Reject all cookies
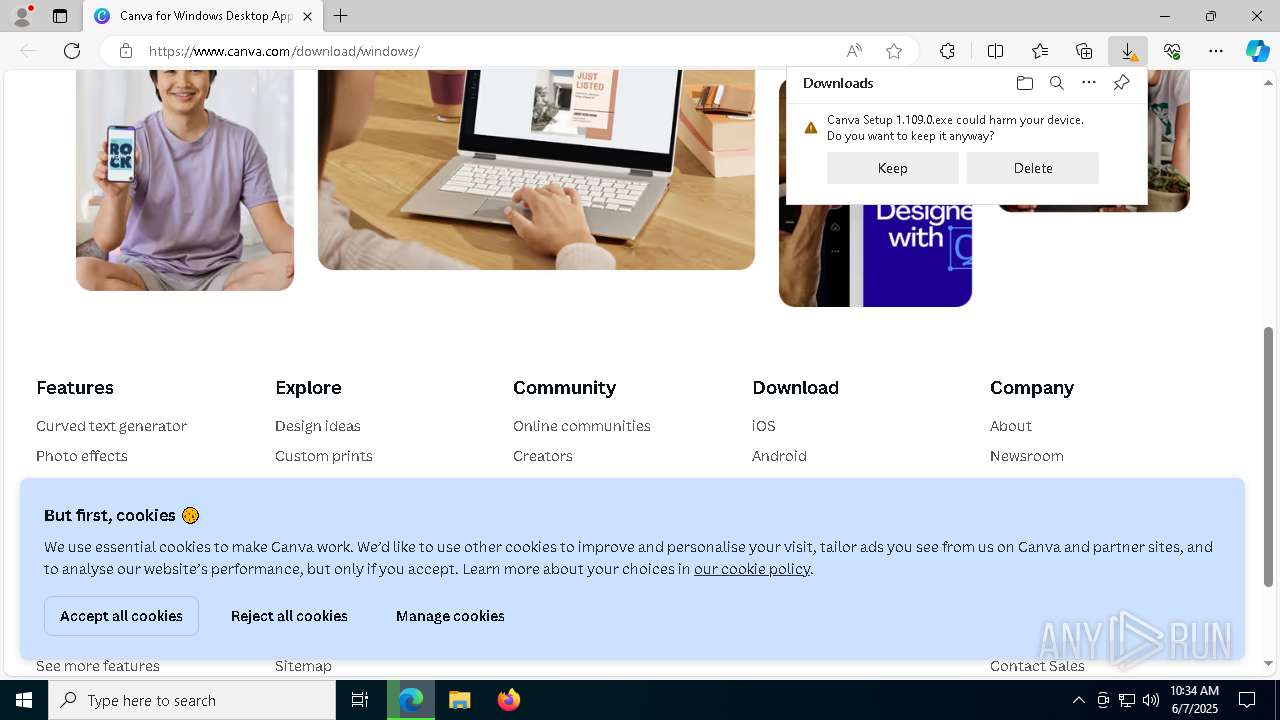The image size is (1280, 720). [289, 616]
